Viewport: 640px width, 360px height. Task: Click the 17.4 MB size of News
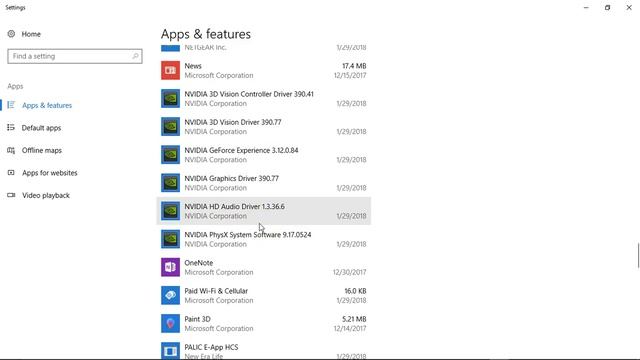coord(354,66)
